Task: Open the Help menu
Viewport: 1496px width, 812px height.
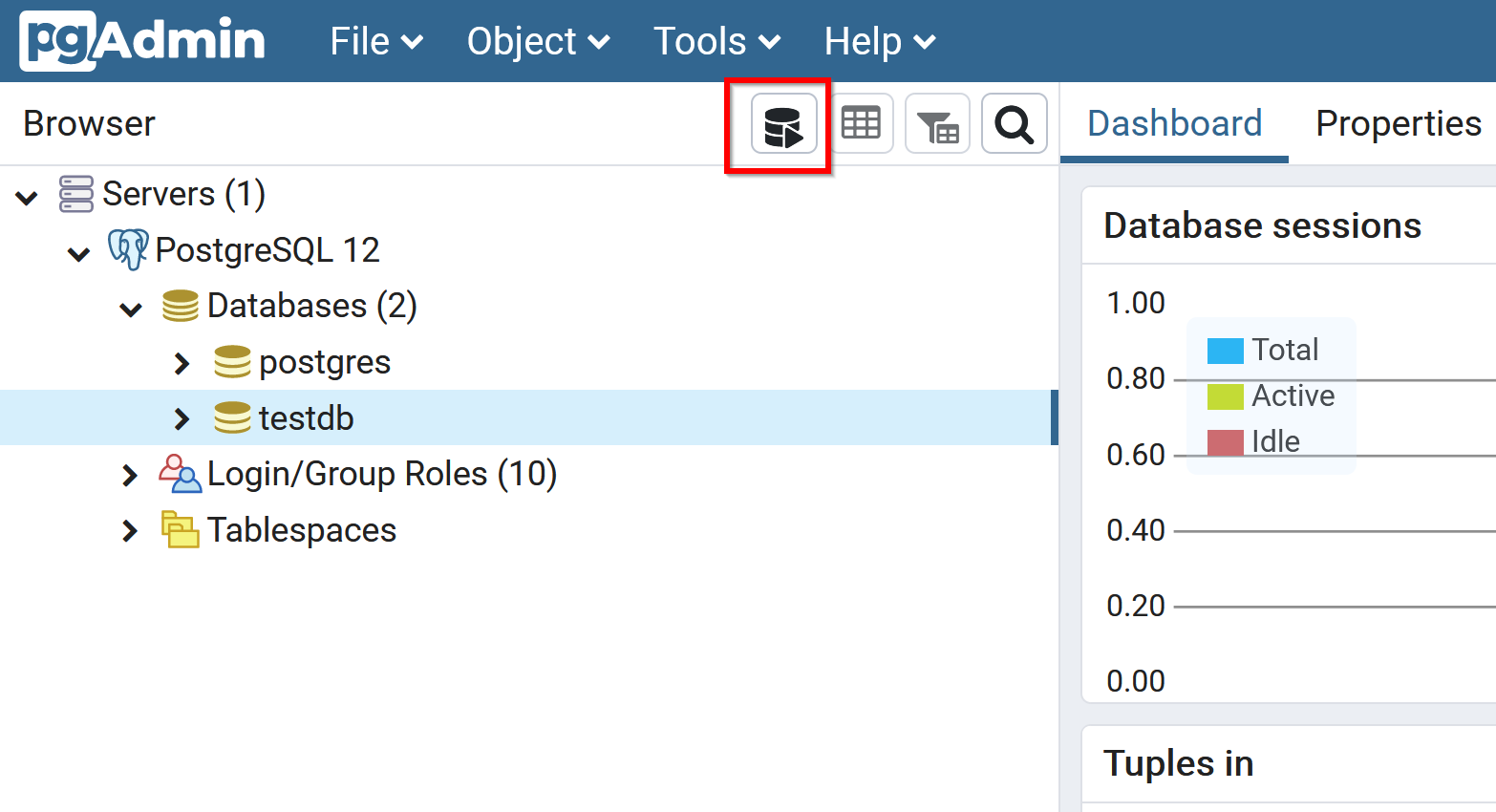Action: (879, 41)
